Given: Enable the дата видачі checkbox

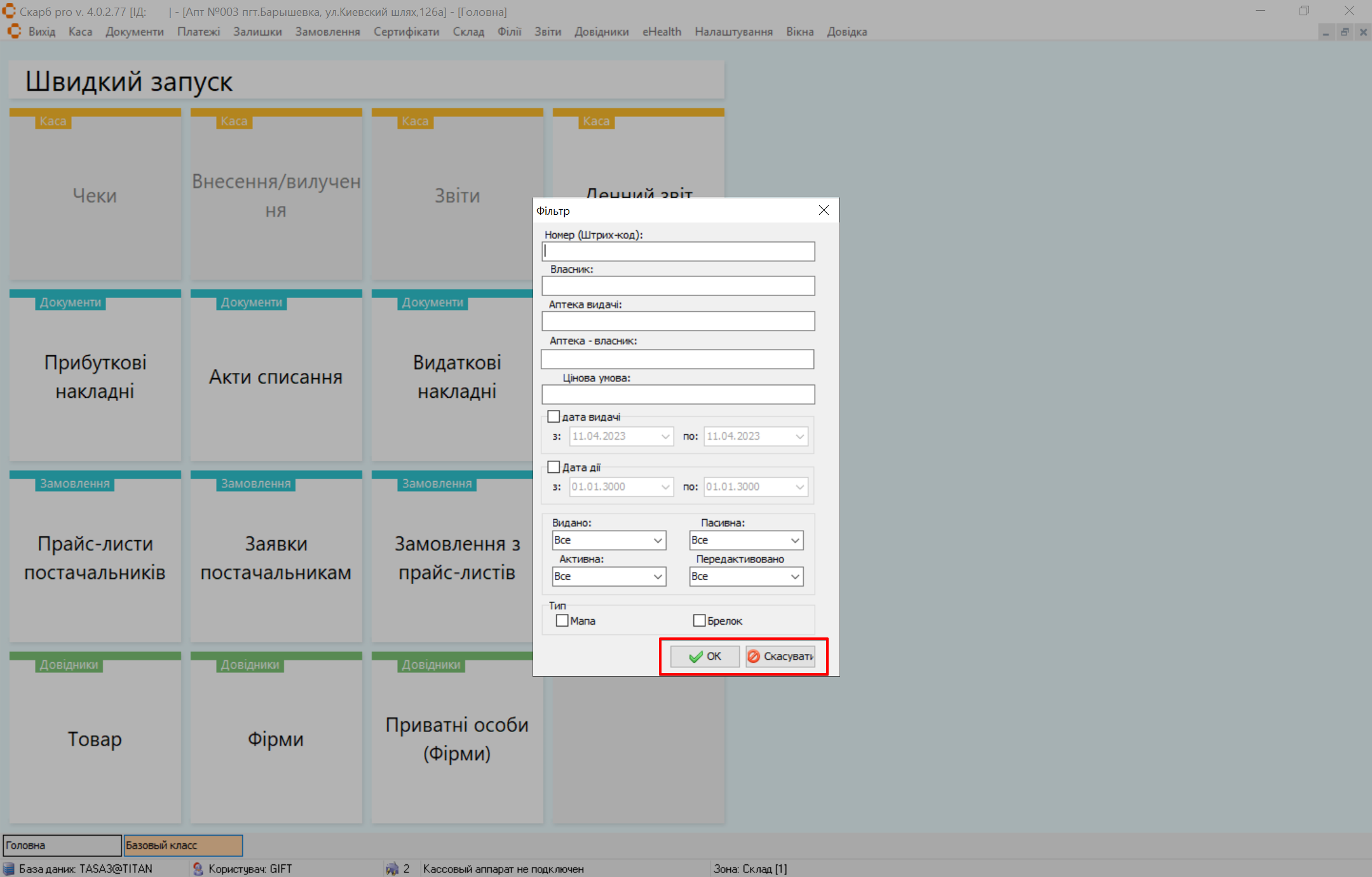Looking at the screenshot, I should click(x=554, y=417).
